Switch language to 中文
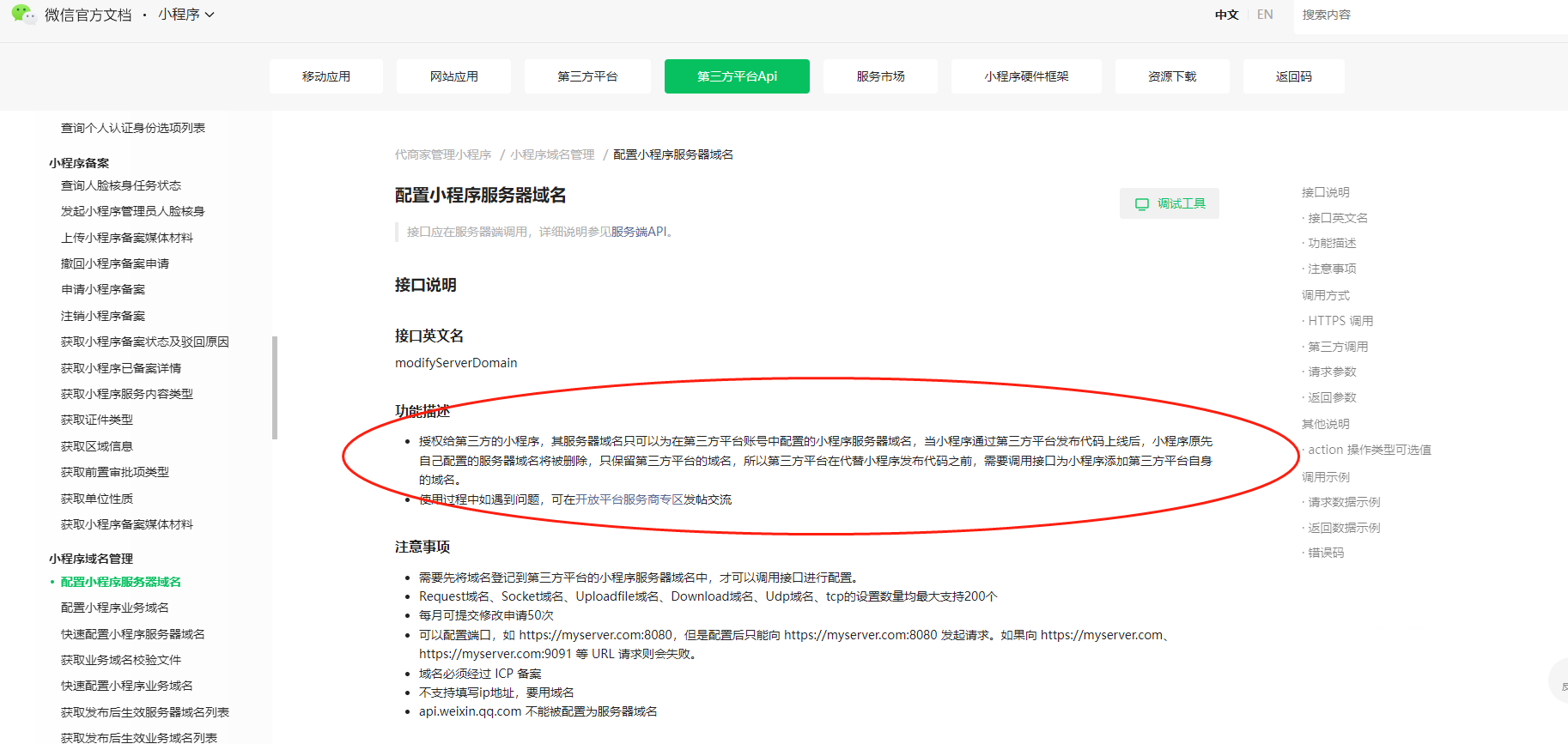The image size is (1568, 744). pyautogui.click(x=1226, y=15)
